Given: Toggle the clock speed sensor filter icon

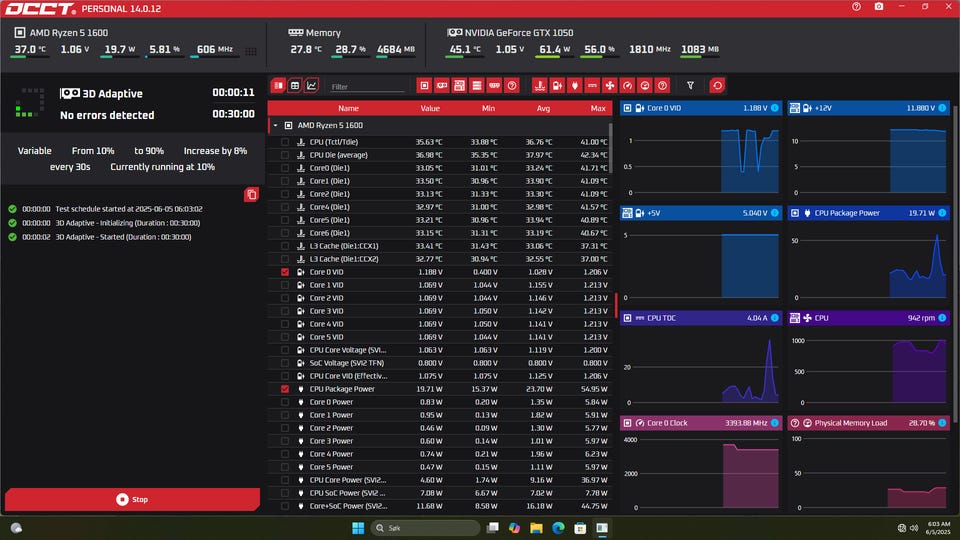Looking at the screenshot, I should pyautogui.click(x=628, y=86).
